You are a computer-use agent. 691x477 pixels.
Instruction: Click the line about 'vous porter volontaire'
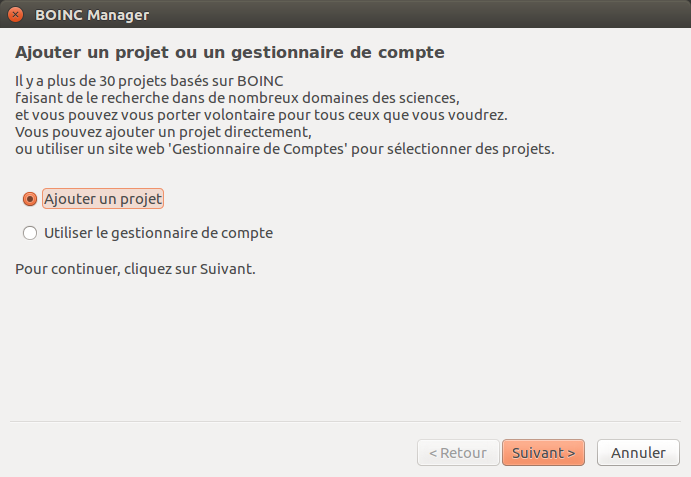point(260,115)
